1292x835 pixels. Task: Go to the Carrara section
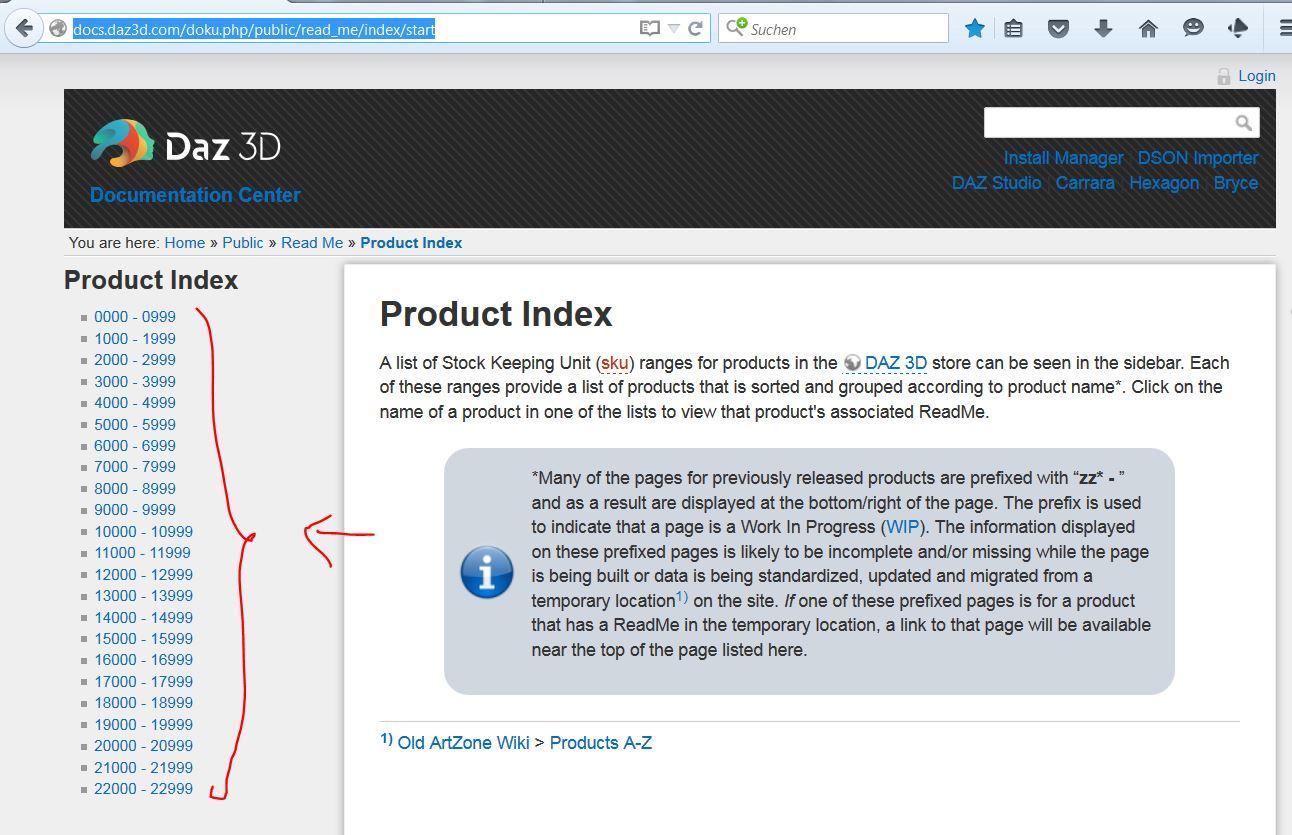1085,183
